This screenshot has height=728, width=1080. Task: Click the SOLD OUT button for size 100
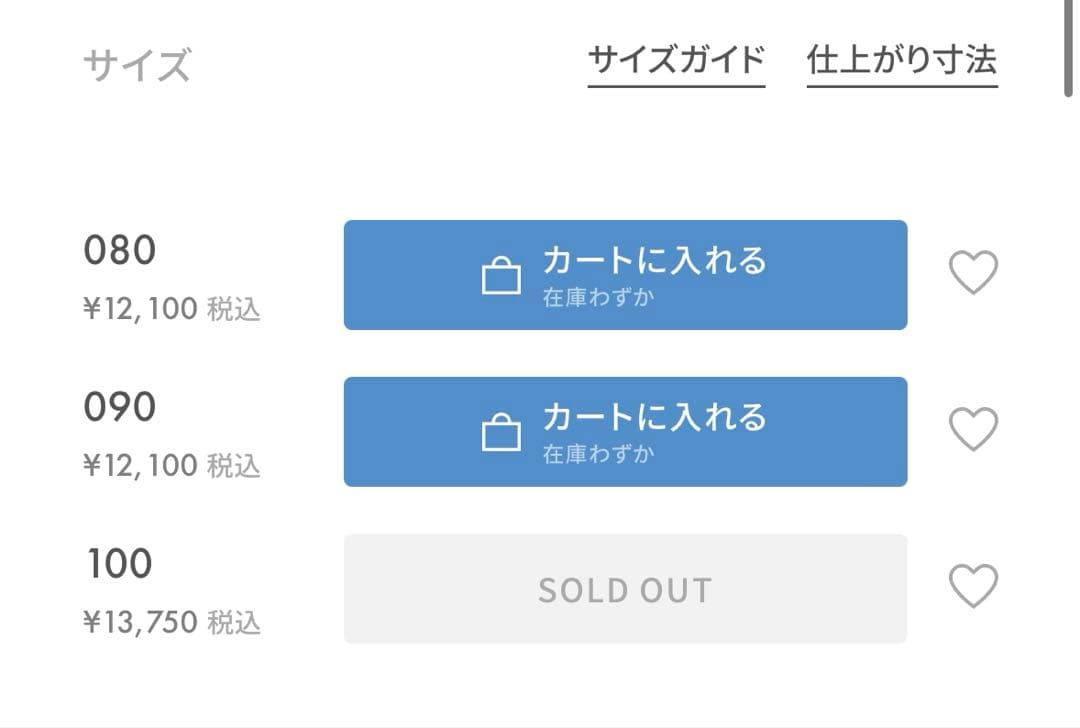pyautogui.click(x=625, y=589)
